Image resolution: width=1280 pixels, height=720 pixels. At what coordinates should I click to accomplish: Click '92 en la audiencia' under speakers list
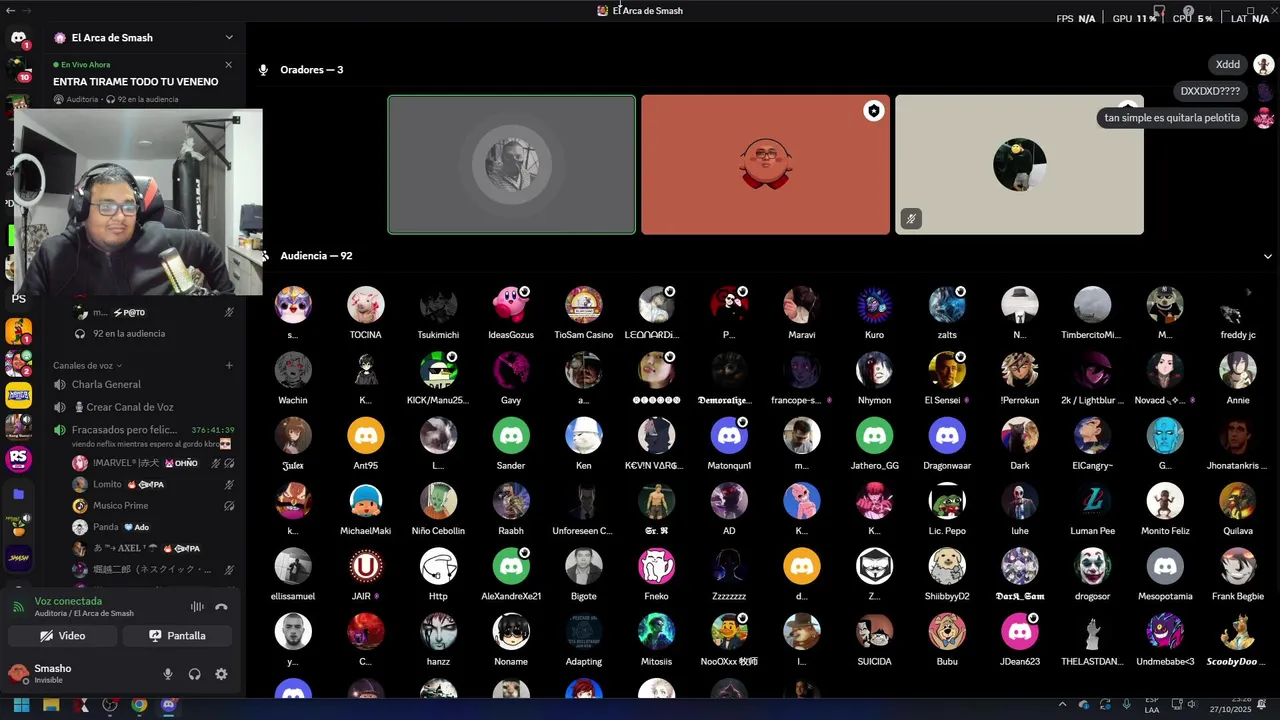129,334
